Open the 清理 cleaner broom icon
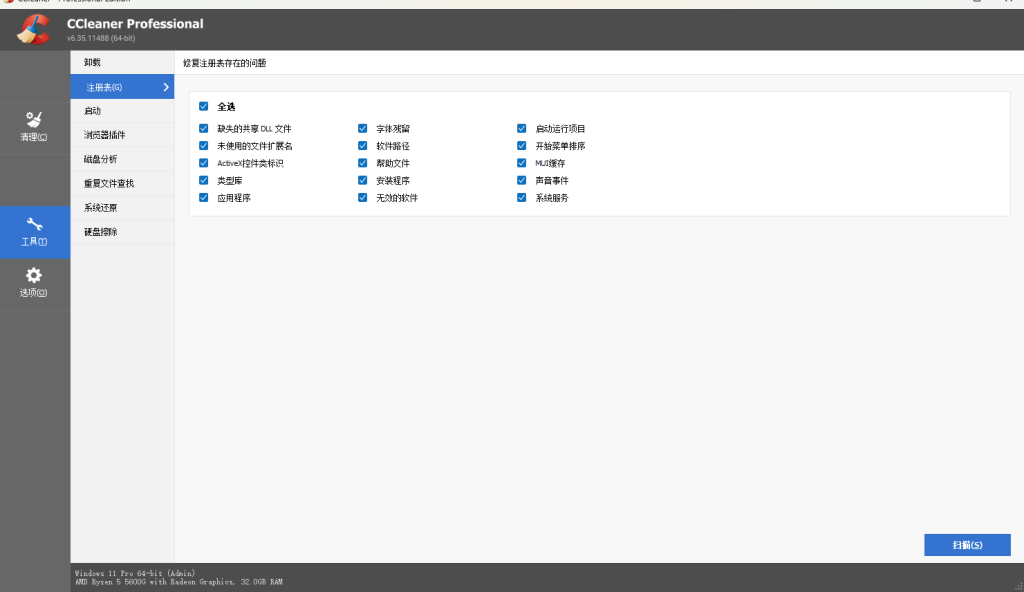Screen dimensions: 1024x592 click(34, 120)
